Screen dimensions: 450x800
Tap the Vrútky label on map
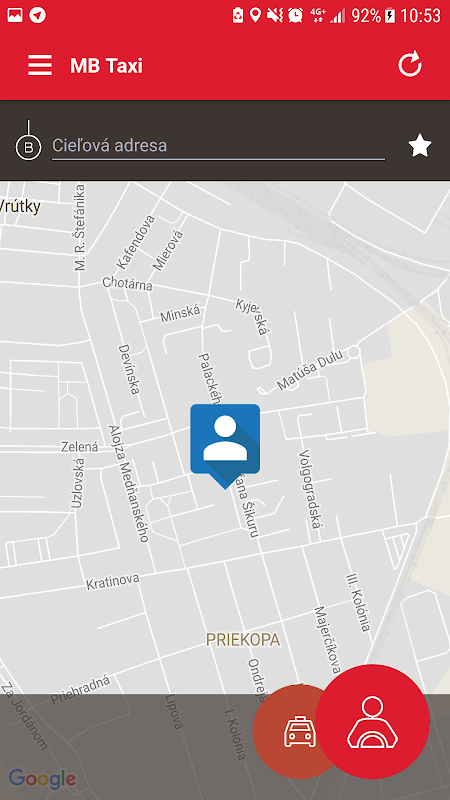(20, 207)
